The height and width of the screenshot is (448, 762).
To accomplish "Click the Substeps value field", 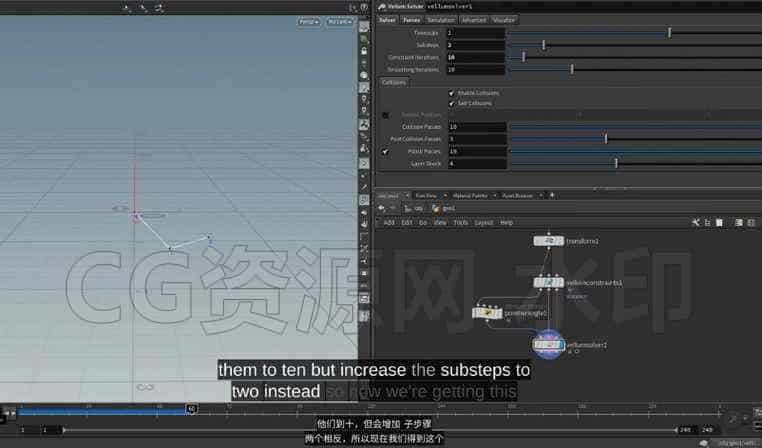I will [x=476, y=45].
